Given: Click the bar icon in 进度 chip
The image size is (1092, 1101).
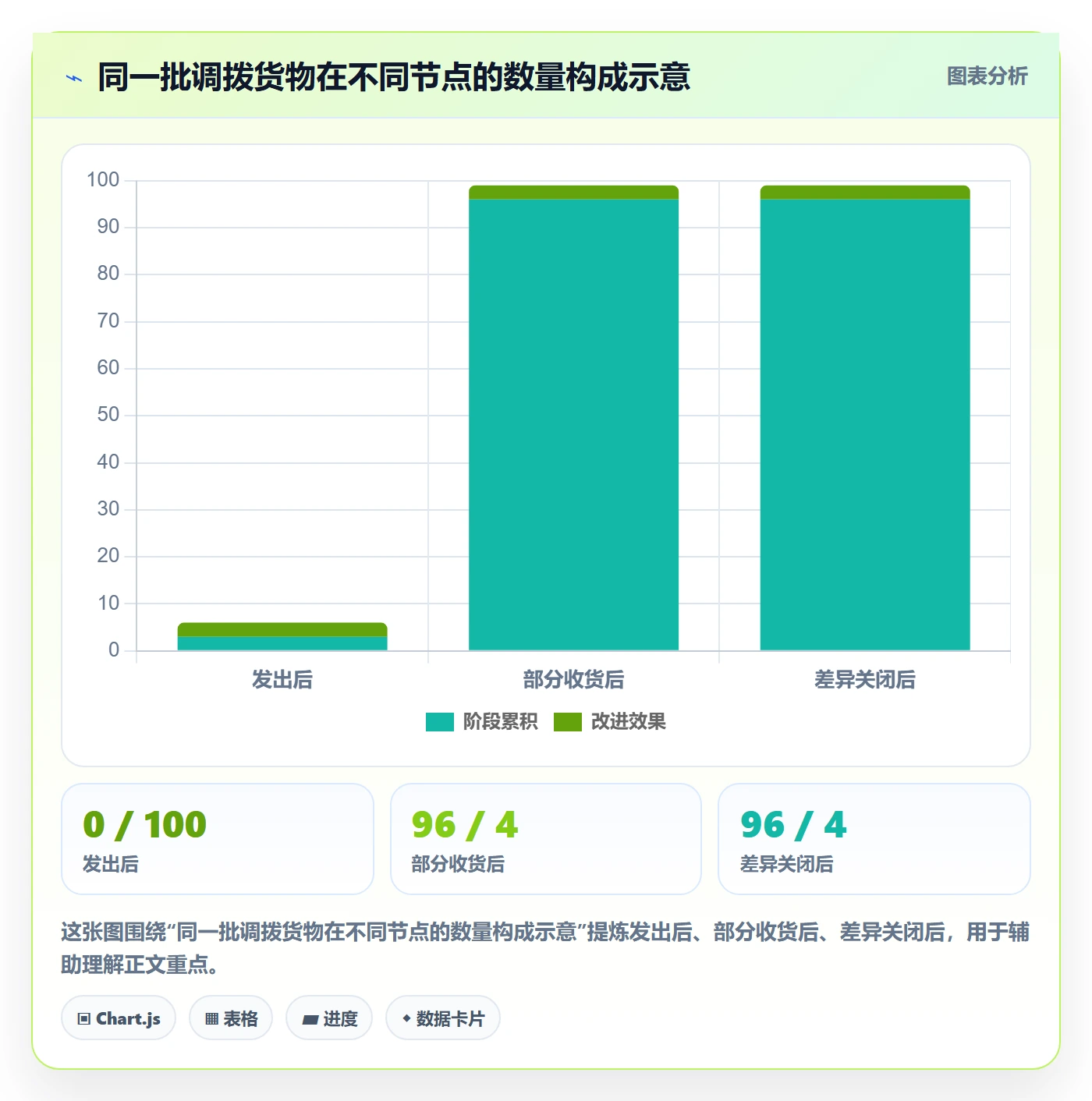Looking at the screenshot, I should pos(310,1019).
